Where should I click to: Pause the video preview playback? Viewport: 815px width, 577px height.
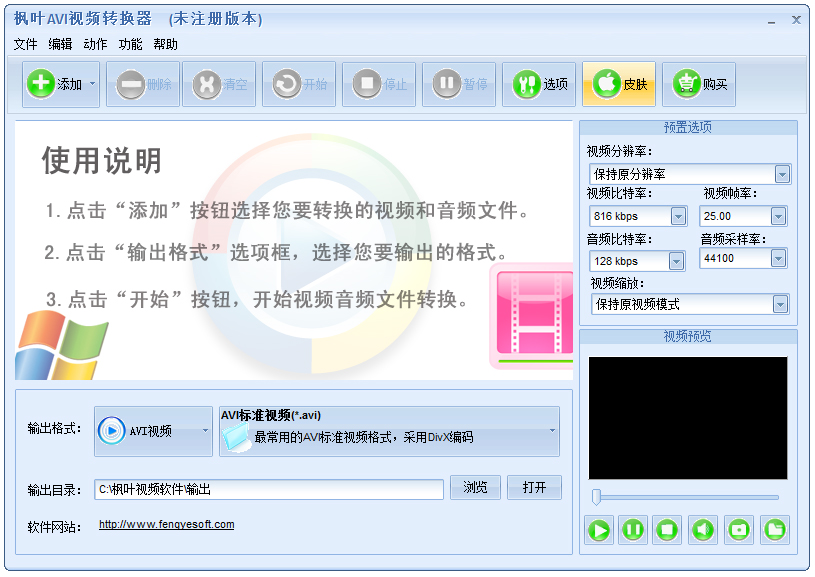click(633, 529)
